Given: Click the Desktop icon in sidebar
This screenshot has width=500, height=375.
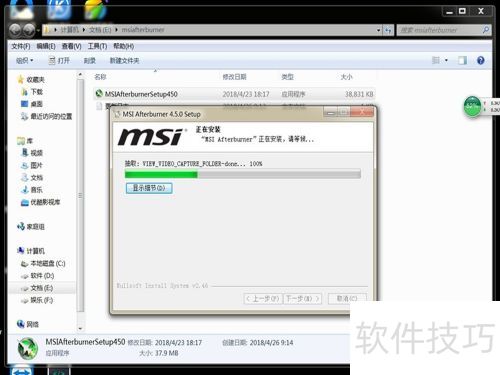Looking at the screenshot, I should [x=24, y=104].
